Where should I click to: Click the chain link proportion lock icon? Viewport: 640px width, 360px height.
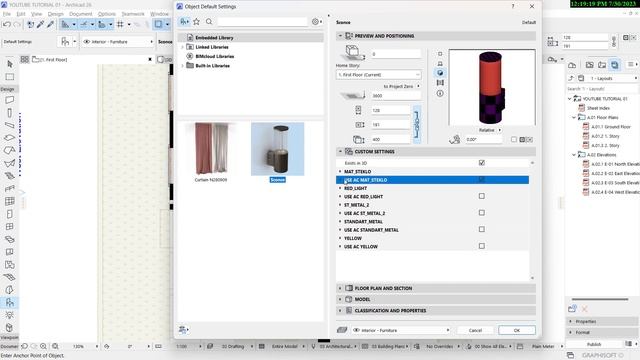click(x=417, y=124)
